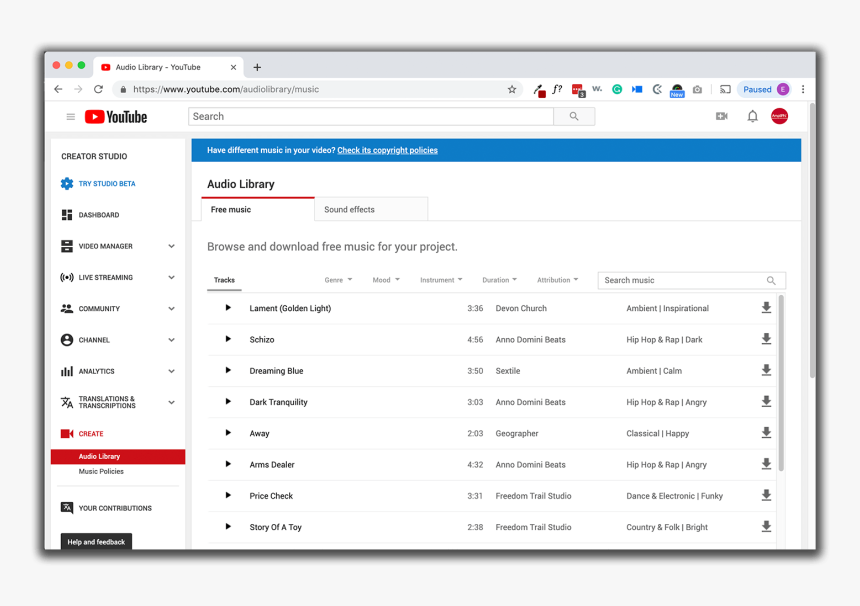Download the Schizo track

tap(766, 339)
